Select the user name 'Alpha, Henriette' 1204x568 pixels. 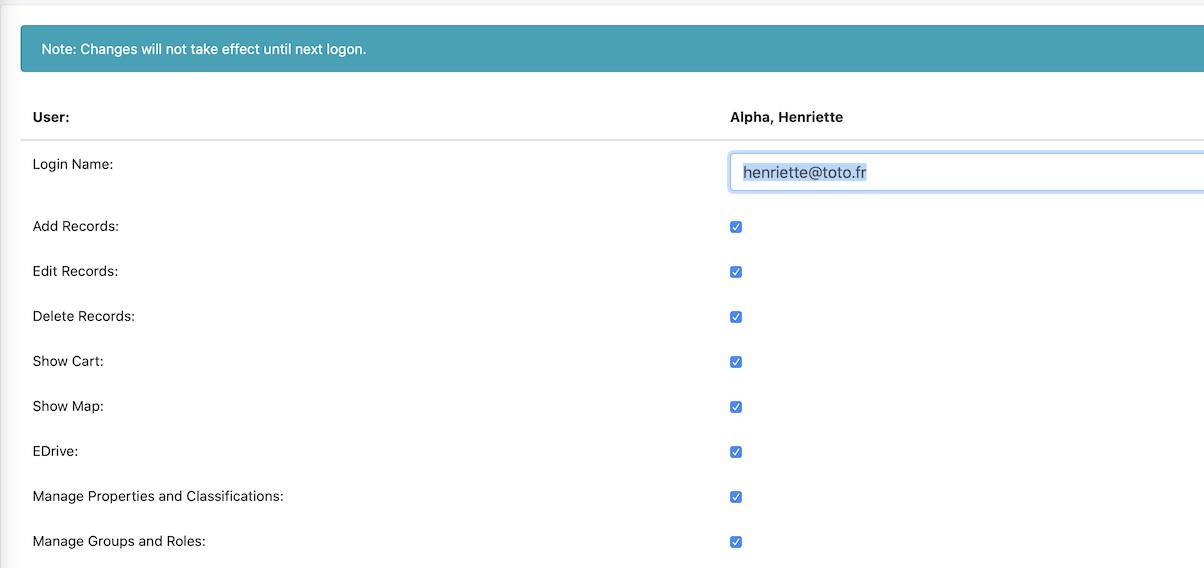[x=786, y=117]
